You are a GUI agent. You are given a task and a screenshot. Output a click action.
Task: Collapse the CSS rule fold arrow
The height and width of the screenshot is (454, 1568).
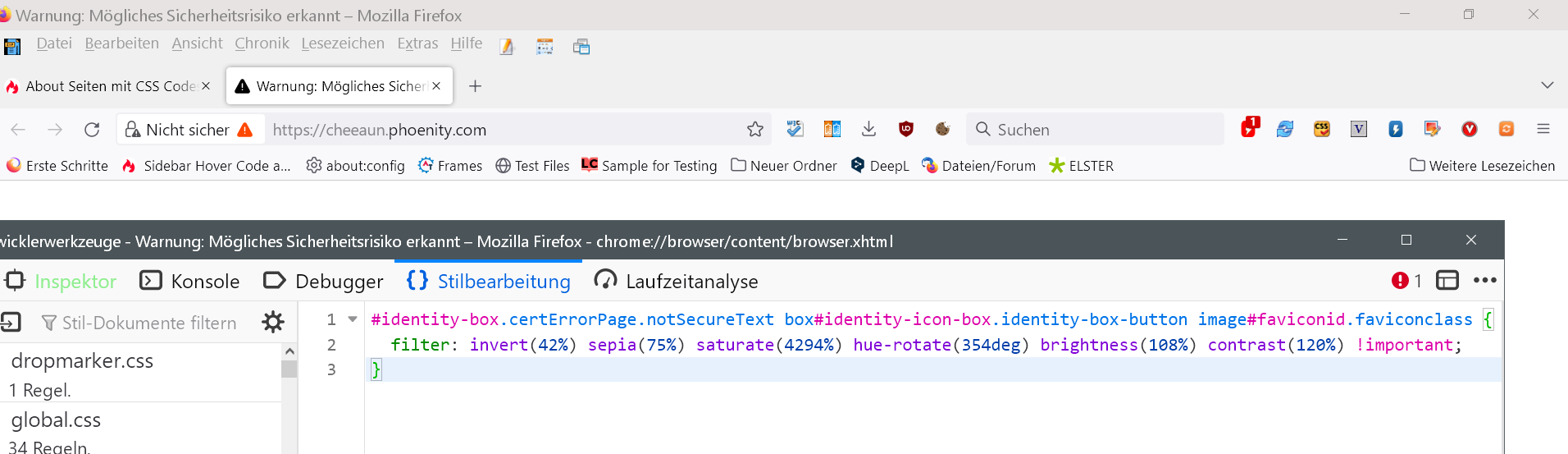pos(353,319)
